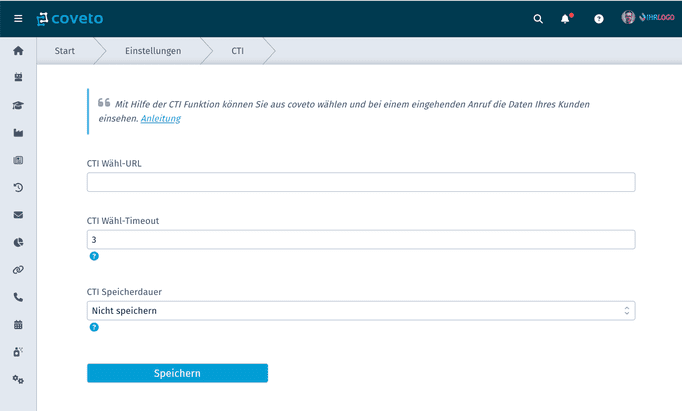Open the history clock sidebar icon
682x411 pixels.
coord(18,187)
